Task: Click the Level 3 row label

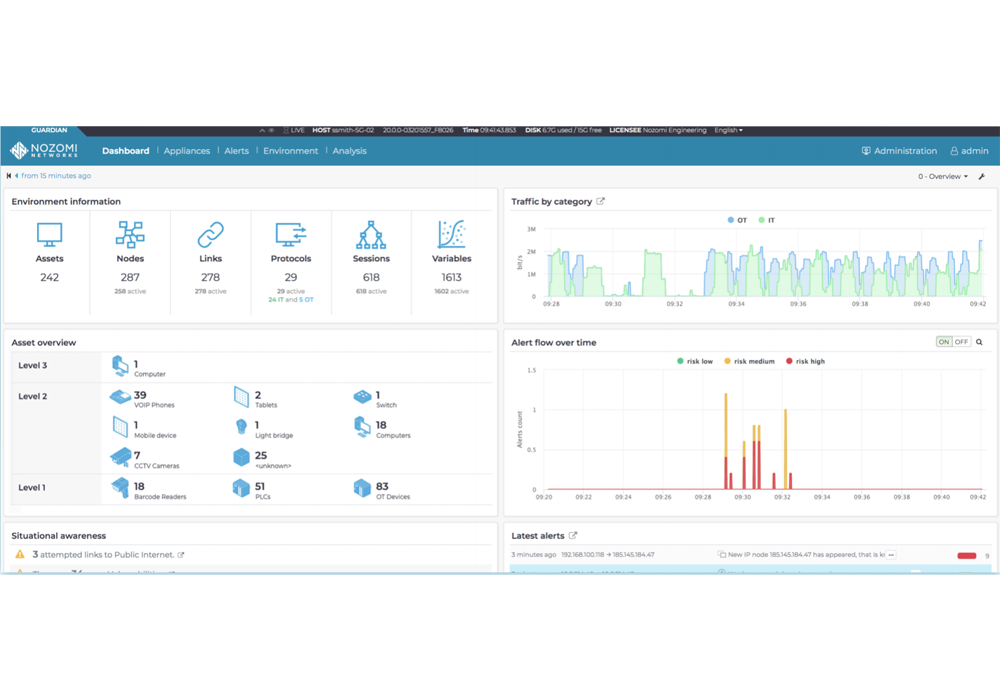Action: [x=33, y=365]
